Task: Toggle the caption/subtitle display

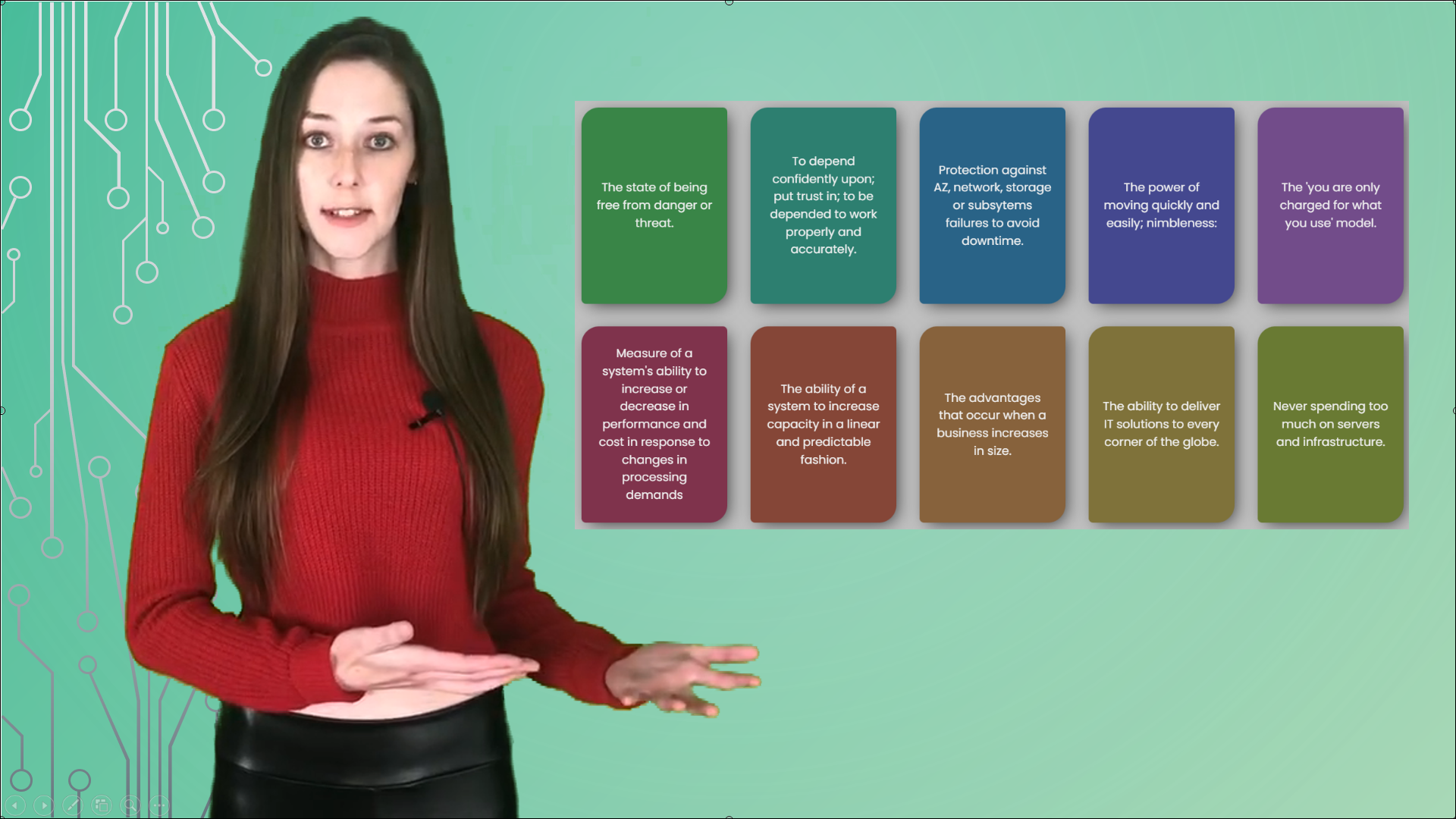Action: [x=159, y=805]
